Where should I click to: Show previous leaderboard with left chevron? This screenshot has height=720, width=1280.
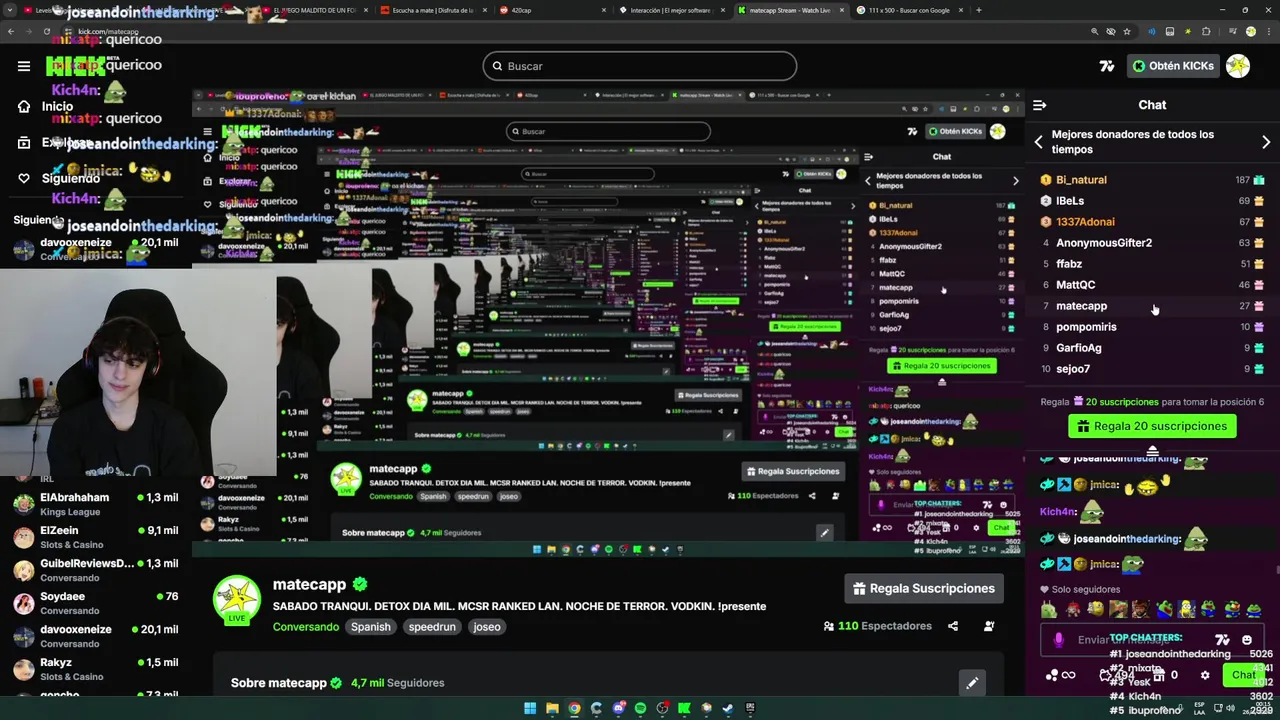click(x=1038, y=142)
